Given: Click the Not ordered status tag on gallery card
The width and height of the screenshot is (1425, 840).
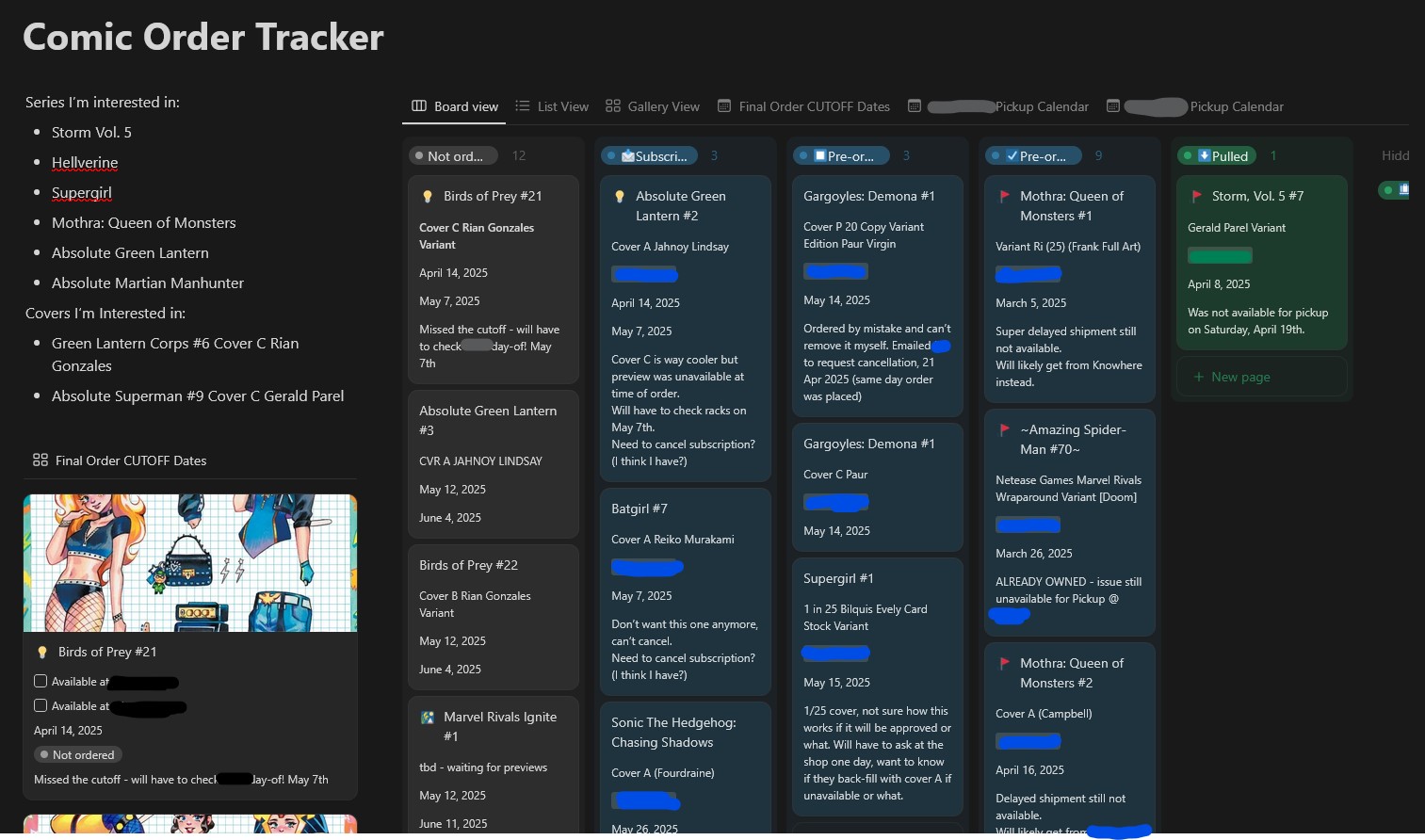Looking at the screenshot, I should coord(78,754).
